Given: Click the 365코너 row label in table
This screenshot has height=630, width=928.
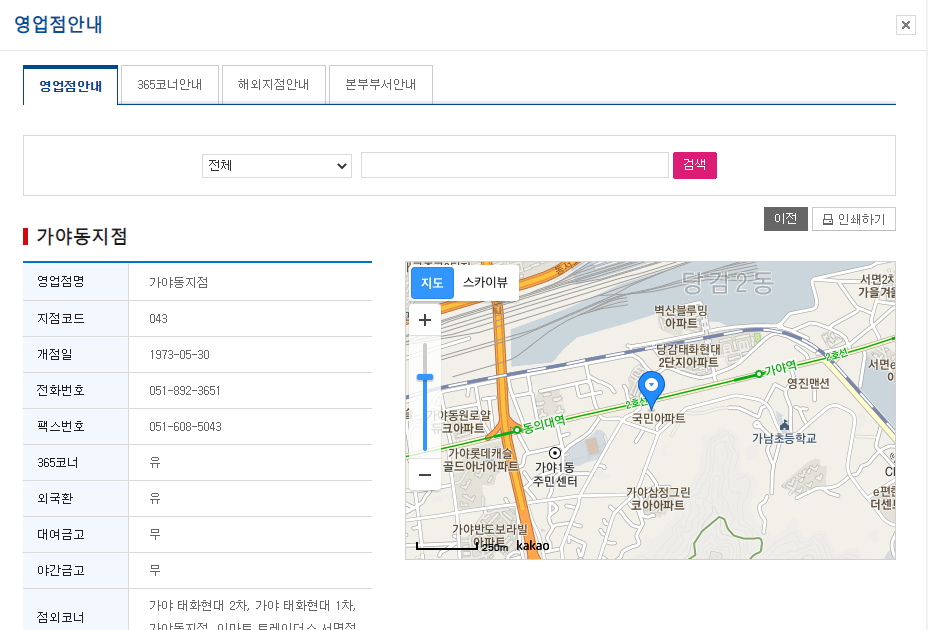Looking at the screenshot, I should [x=57, y=462].
